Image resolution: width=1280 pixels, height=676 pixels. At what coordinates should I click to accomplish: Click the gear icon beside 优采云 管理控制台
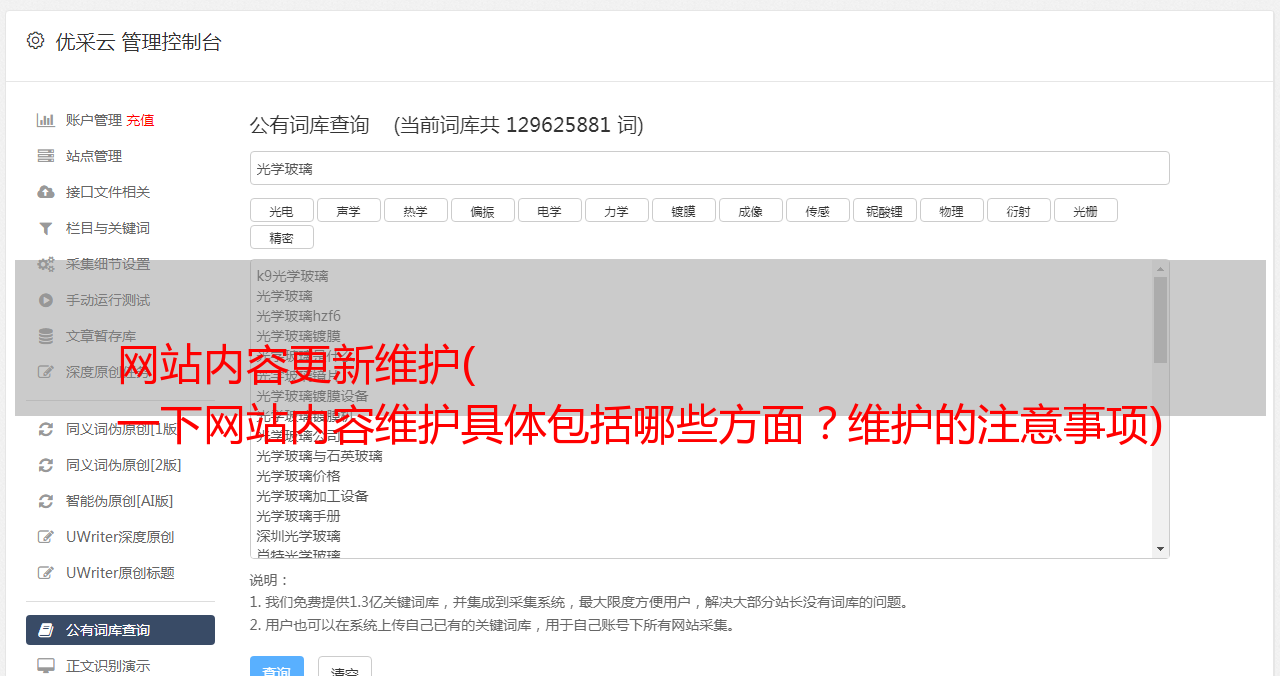(x=36, y=41)
